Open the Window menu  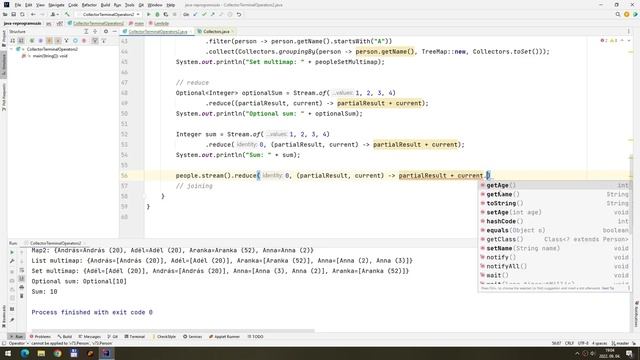point(155,5)
